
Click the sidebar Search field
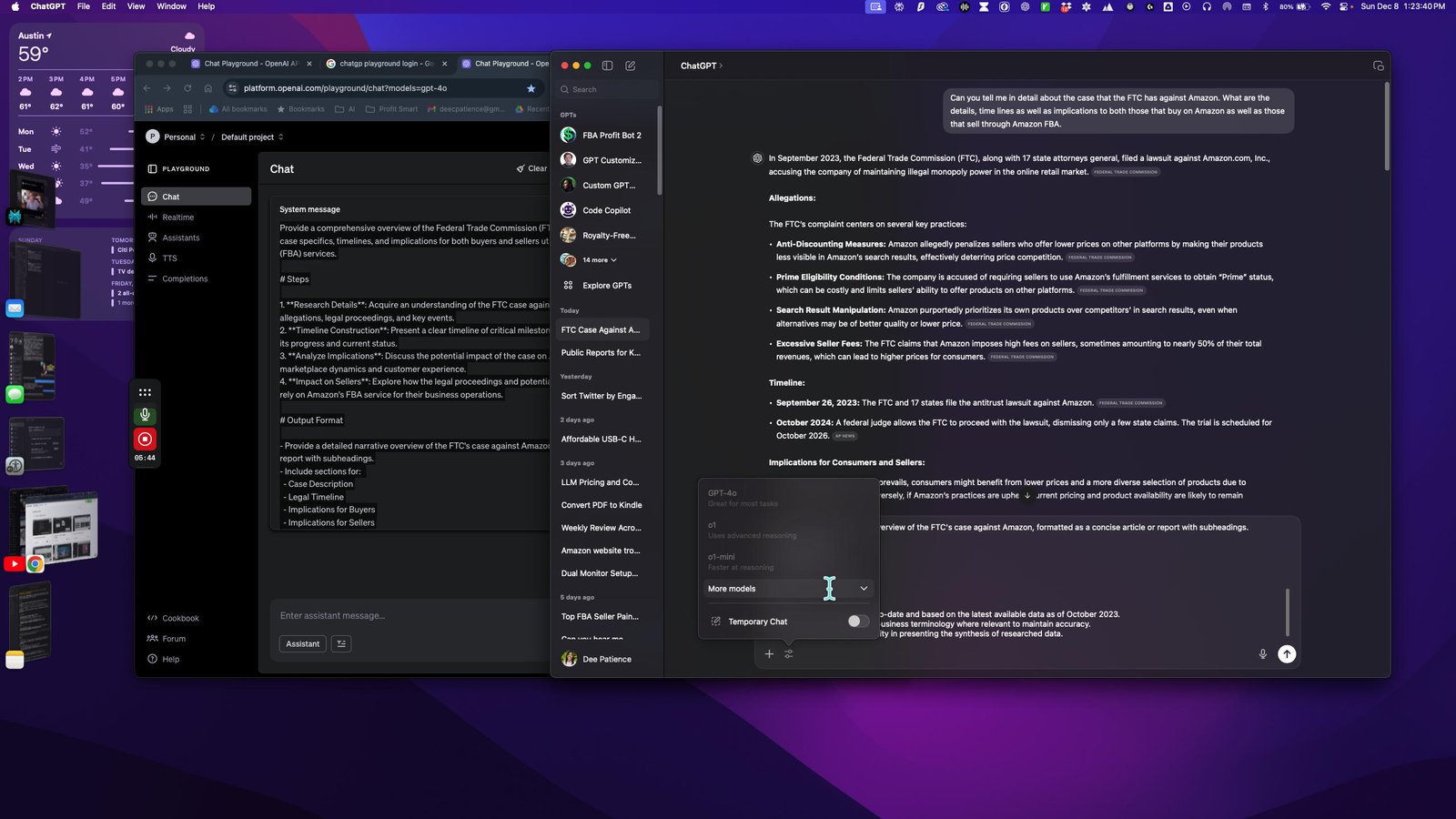click(x=608, y=89)
